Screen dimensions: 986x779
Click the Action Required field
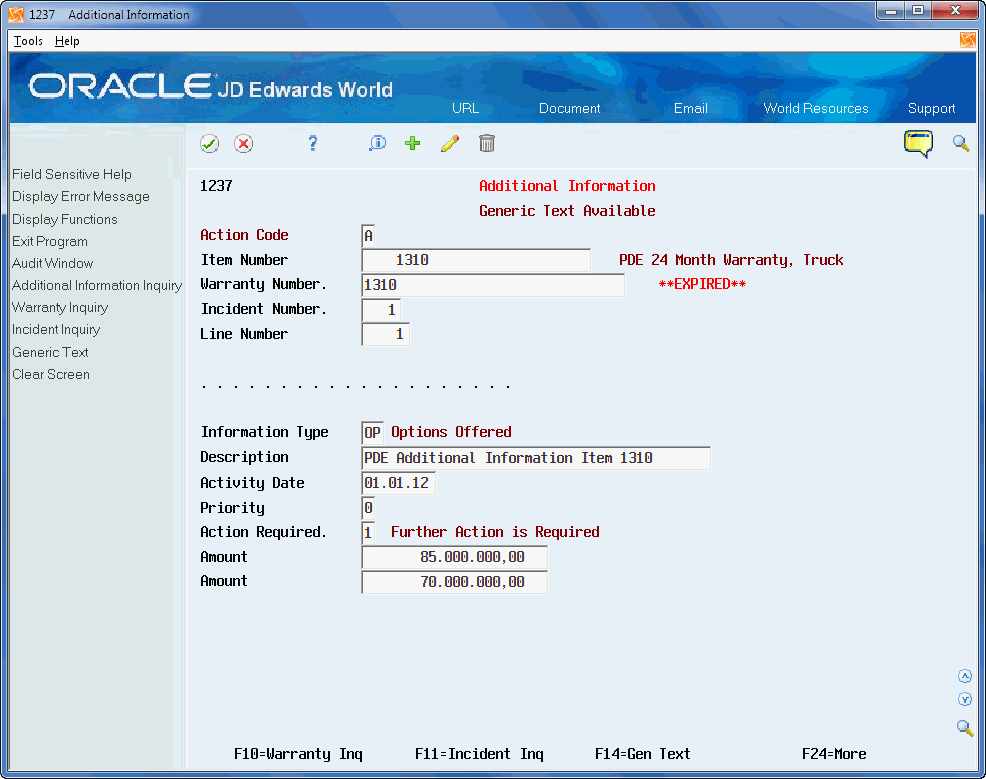[x=368, y=533]
